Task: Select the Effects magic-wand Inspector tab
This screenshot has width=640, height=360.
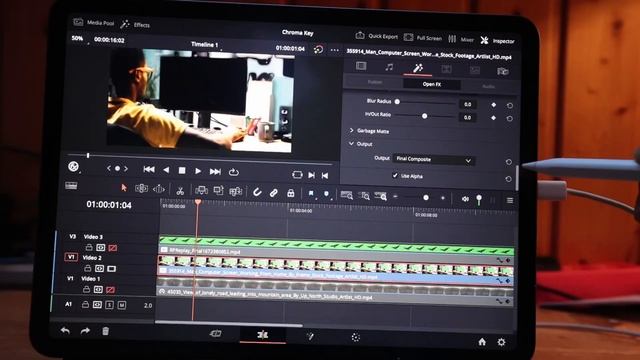Action: [x=418, y=68]
